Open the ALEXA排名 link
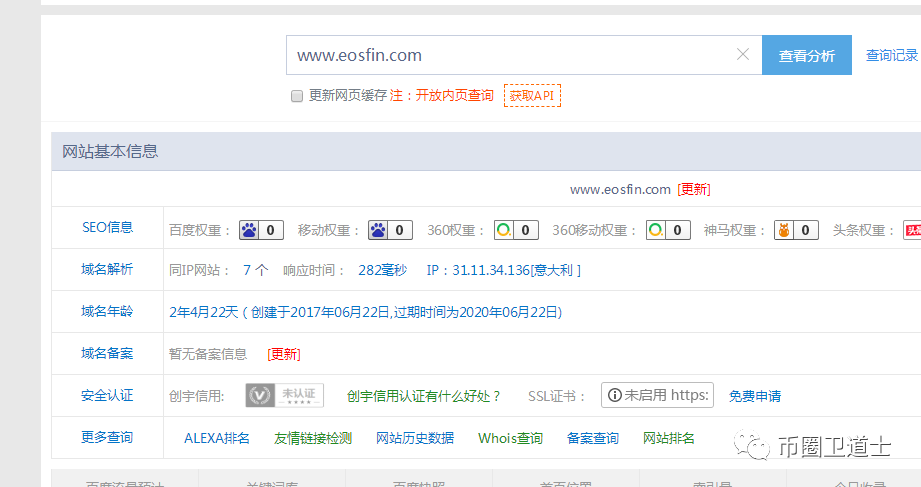921x487 pixels. [217, 438]
